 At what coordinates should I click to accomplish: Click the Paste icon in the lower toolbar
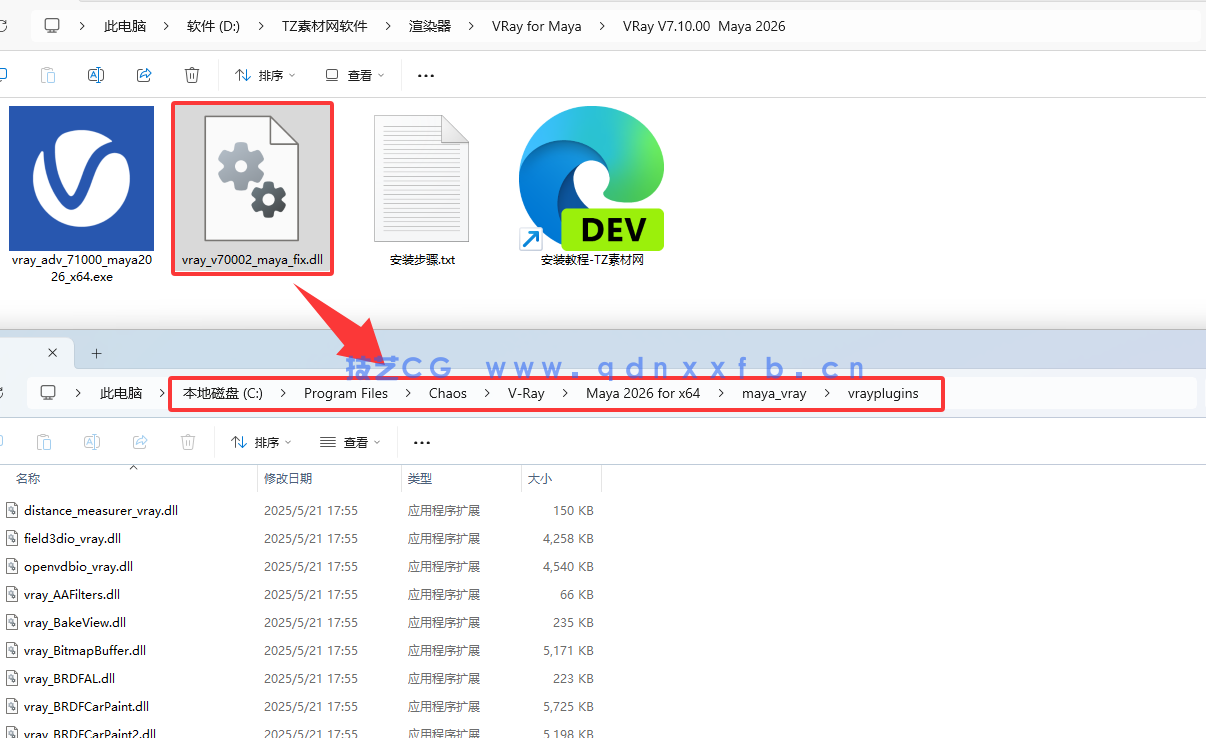tap(44, 441)
